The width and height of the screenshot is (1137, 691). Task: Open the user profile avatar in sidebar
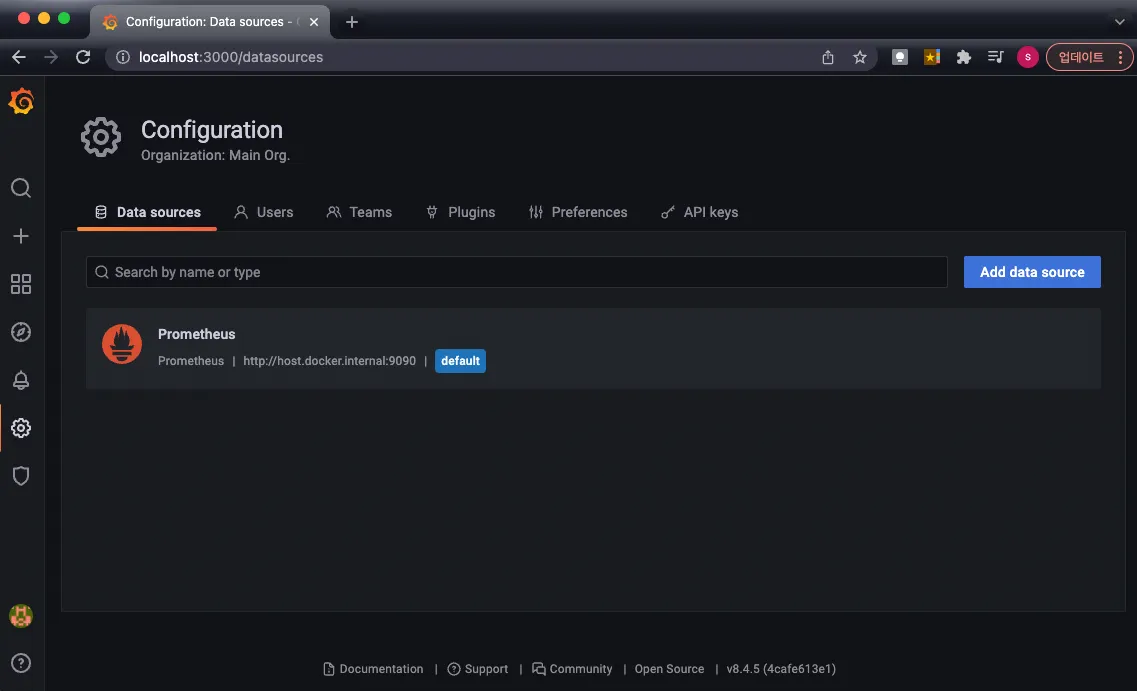(x=21, y=616)
